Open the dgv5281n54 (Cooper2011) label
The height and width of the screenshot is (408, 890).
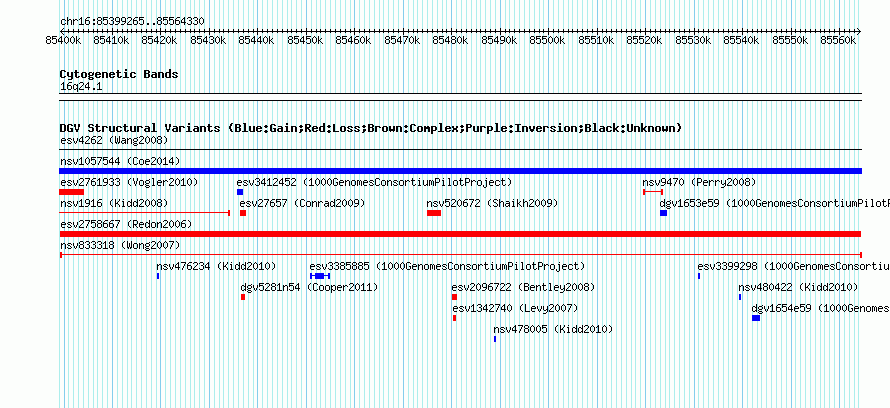(309, 287)
